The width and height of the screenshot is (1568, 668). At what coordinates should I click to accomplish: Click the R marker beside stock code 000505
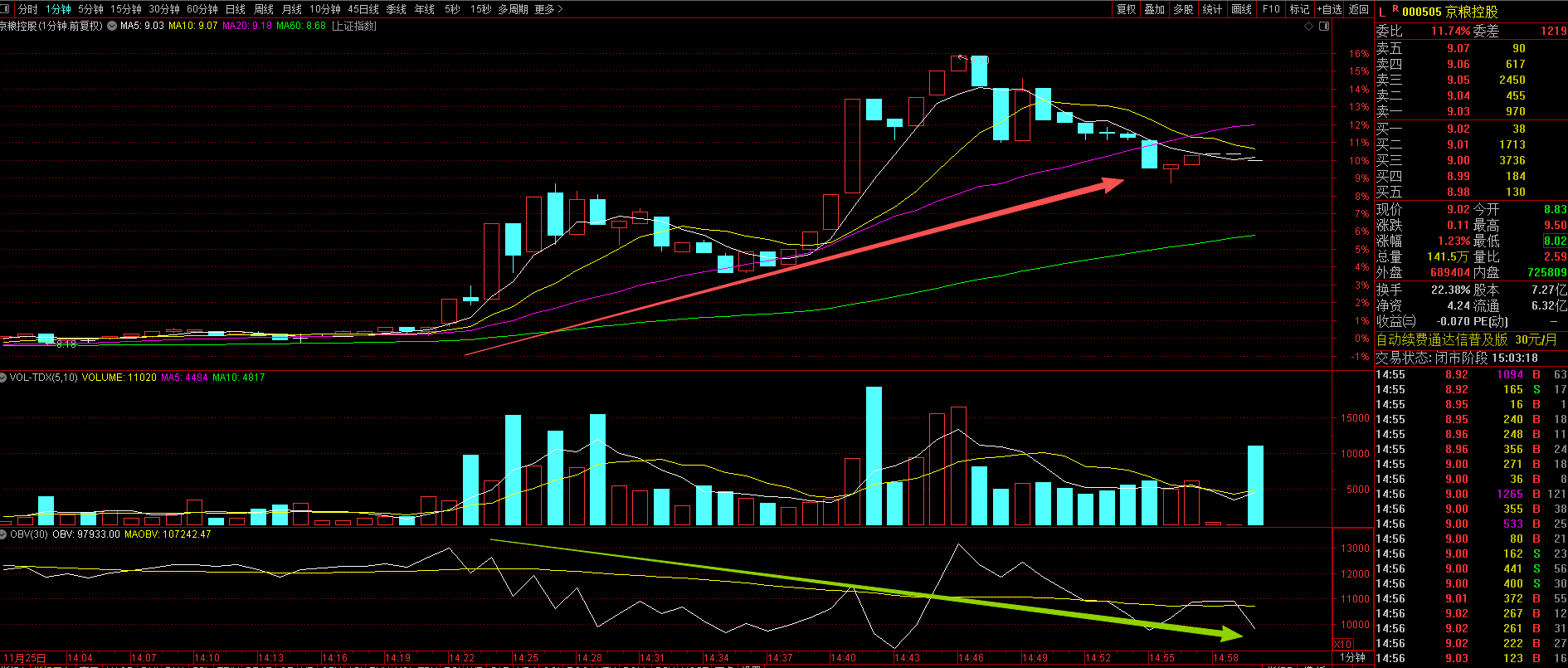coord(1395,9)
